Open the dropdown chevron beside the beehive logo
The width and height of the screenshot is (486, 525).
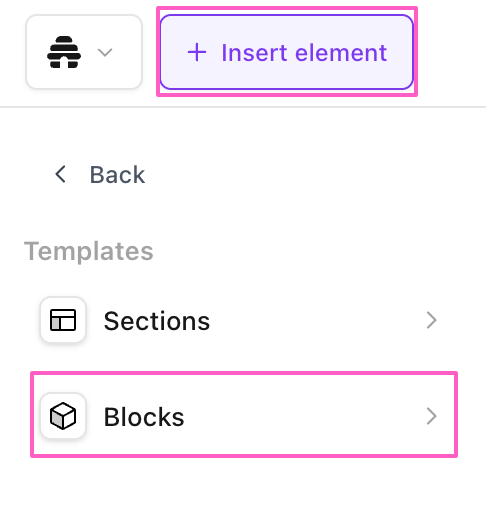point(105,53)
